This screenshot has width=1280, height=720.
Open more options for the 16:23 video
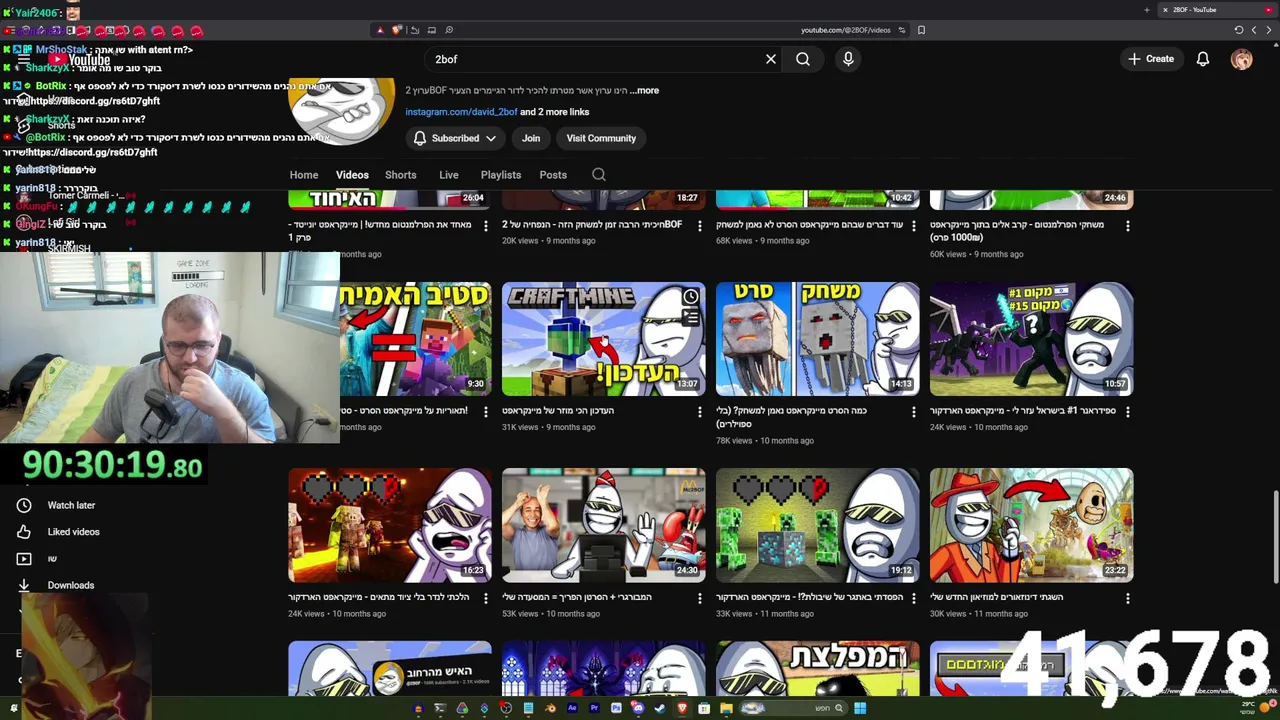point(486,598)
